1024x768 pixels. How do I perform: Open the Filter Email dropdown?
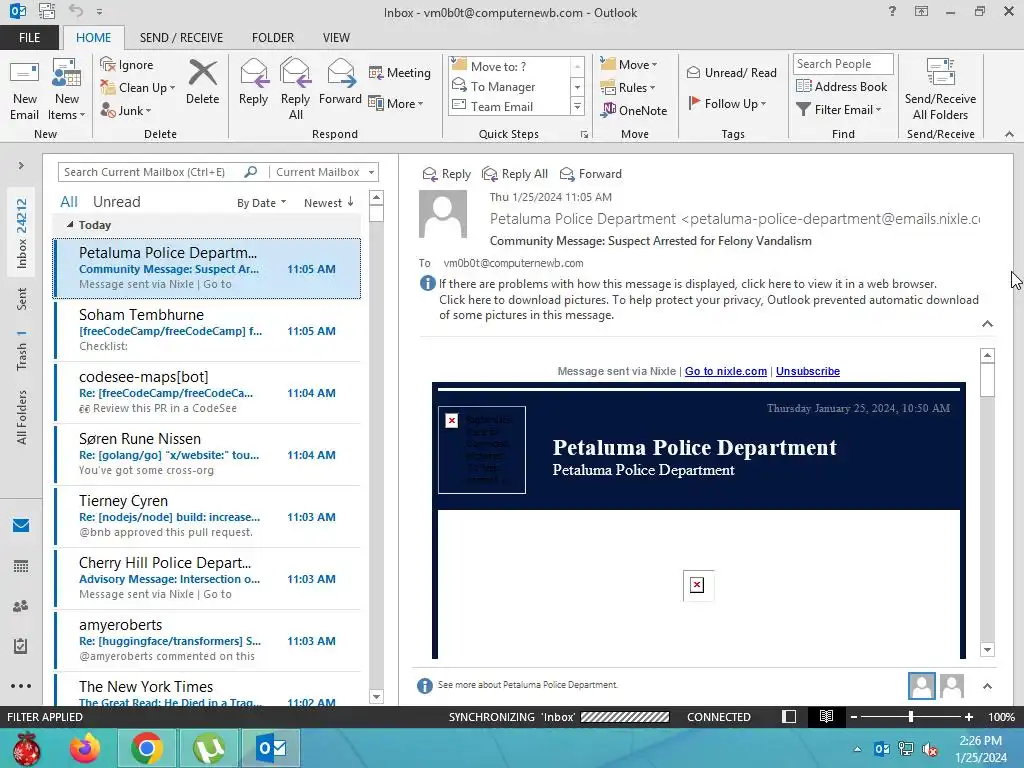click(839, 110)
